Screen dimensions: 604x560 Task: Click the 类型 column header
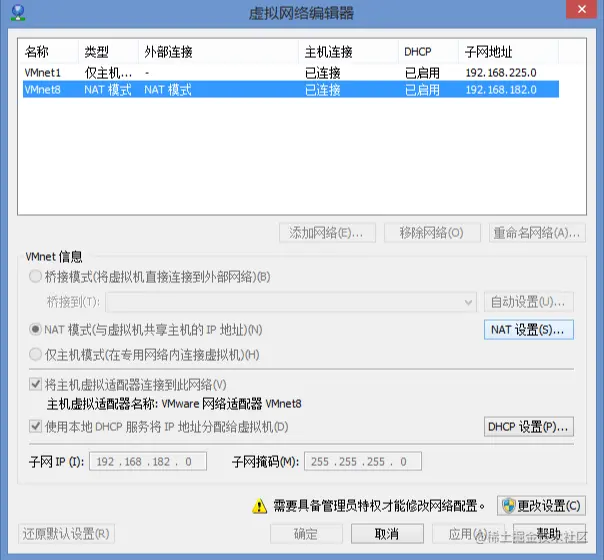tap(108, 52)
